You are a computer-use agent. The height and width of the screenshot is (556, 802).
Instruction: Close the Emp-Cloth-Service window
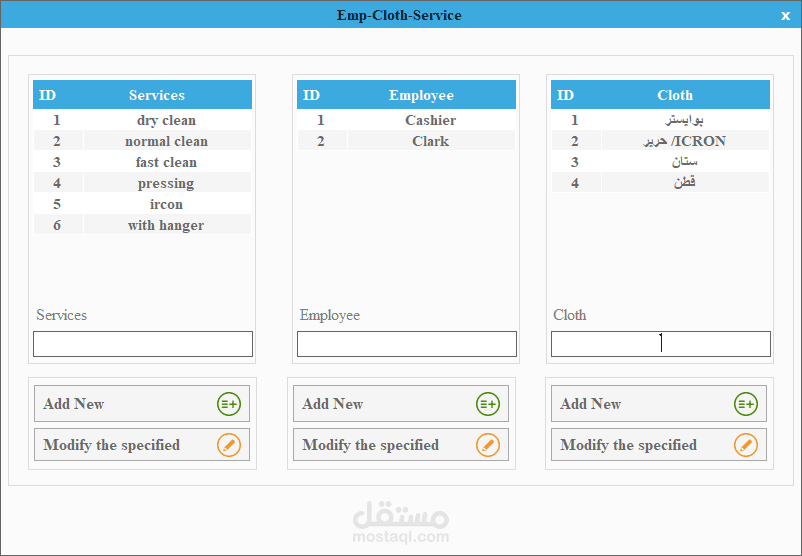point(785,15)
